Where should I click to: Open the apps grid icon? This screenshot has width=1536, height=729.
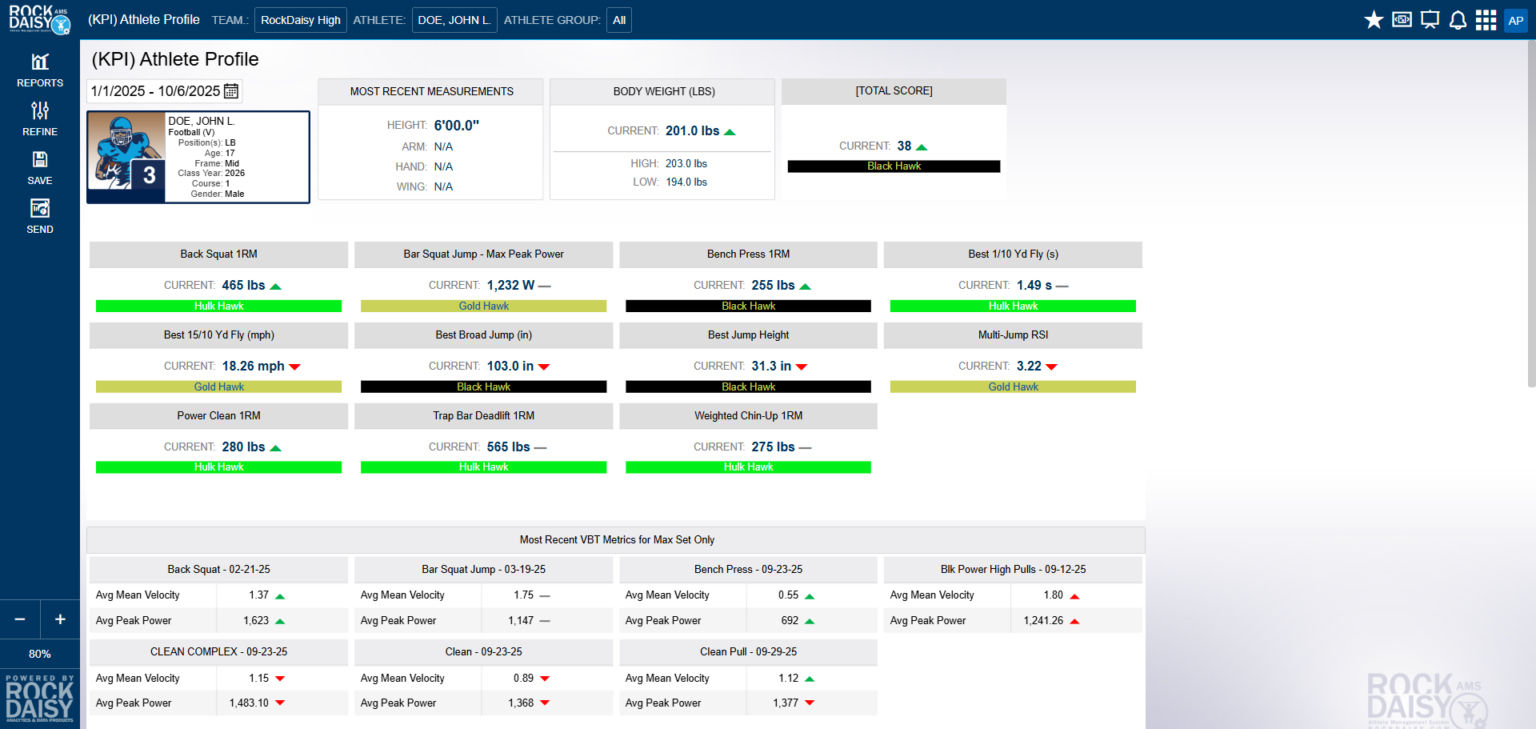[1486, 18]
